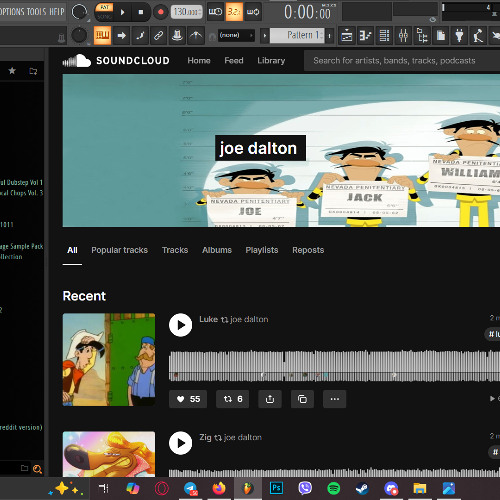Share the Luke track
The height and width of the screenshot is (500, 500).
270,399
